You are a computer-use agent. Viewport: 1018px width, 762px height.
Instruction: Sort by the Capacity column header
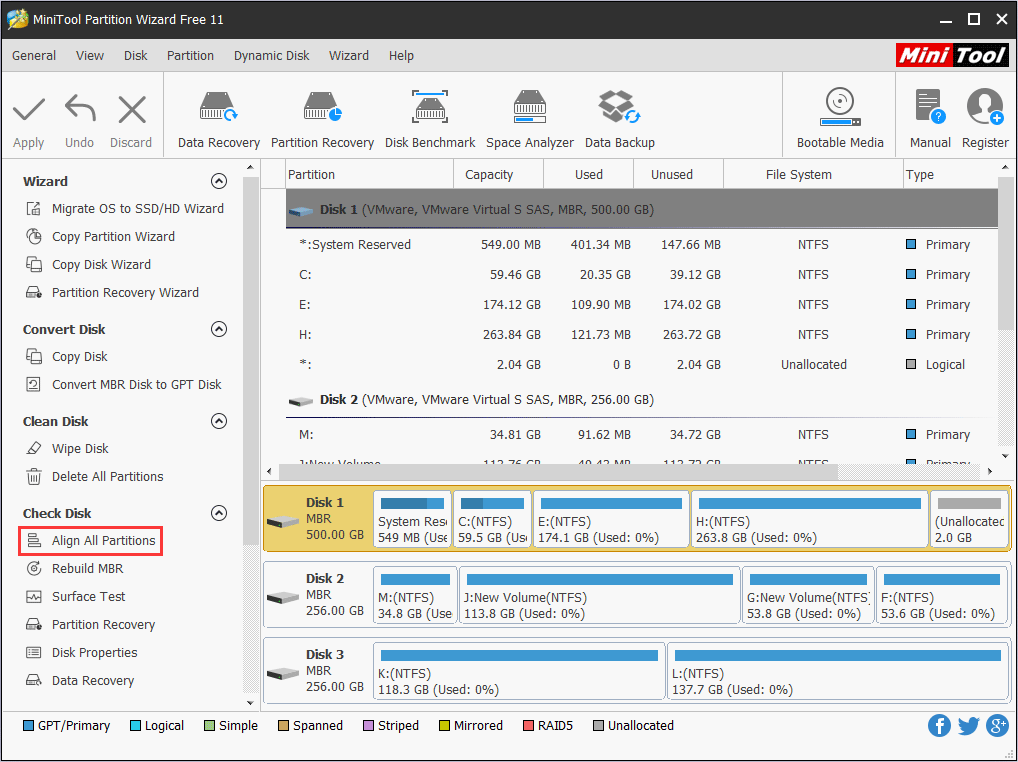point(498,175)
